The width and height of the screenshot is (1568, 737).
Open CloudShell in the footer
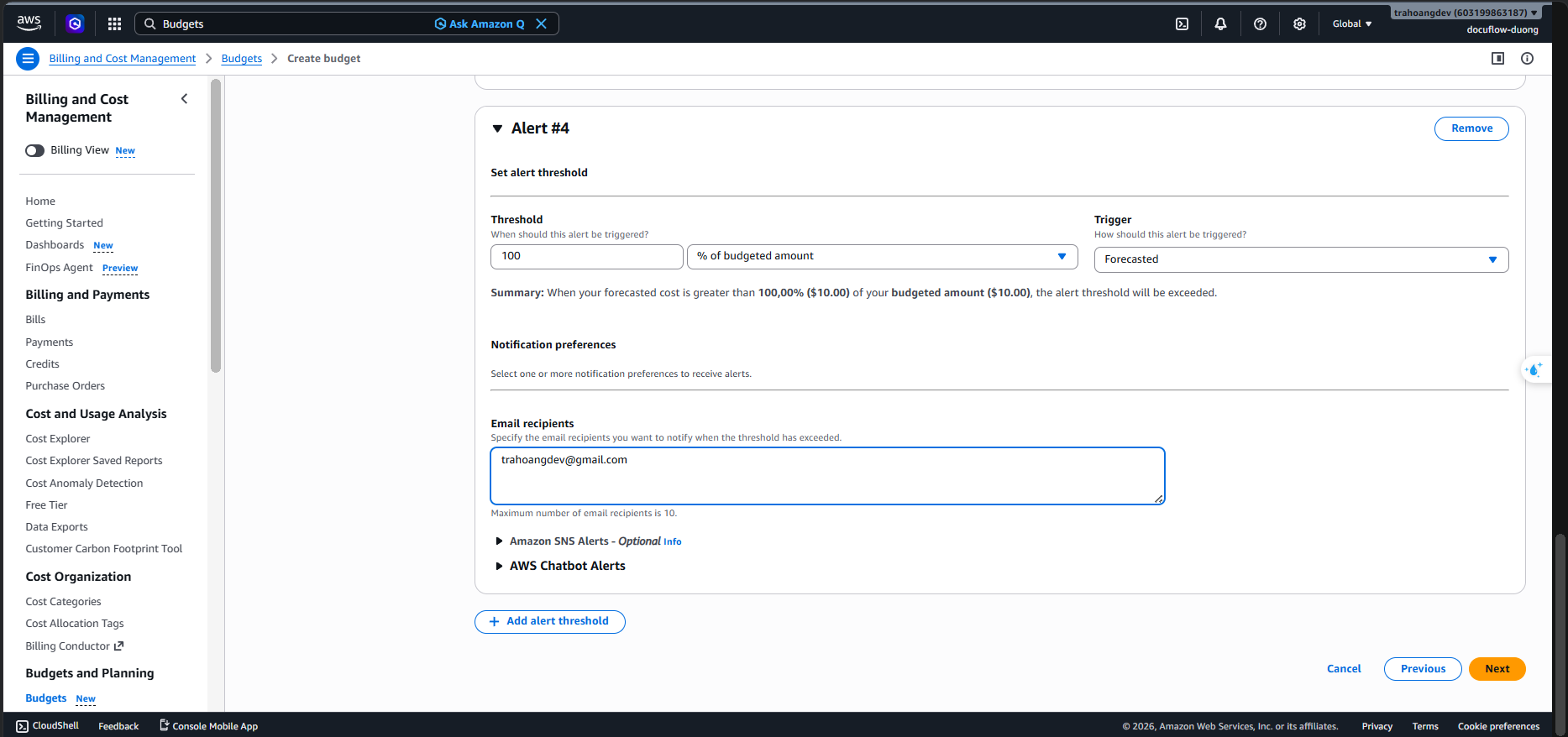click(x=48, y=726)
